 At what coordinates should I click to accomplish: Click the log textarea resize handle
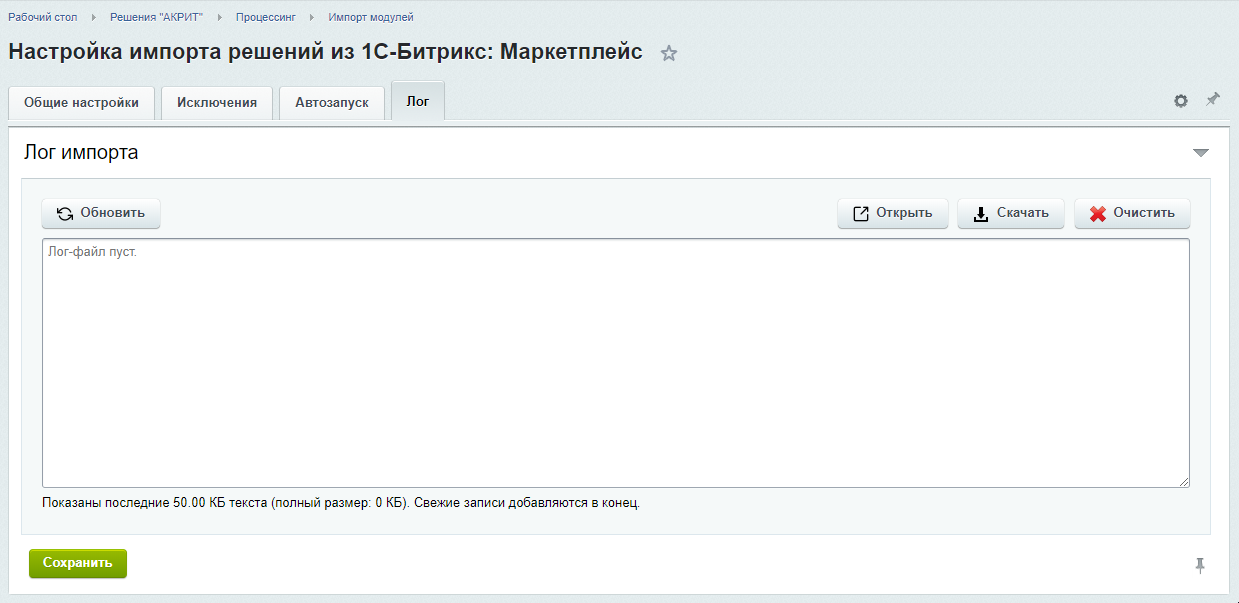point(1184,482)
